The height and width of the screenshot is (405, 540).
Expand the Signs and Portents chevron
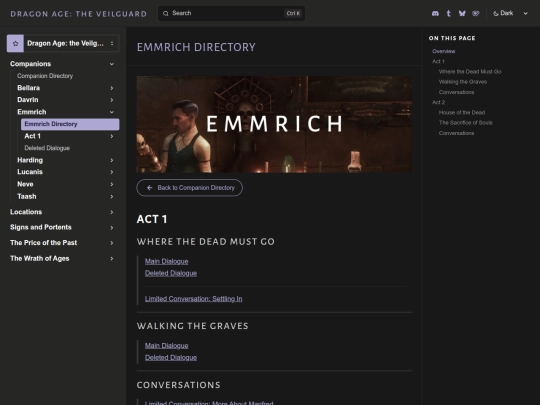click(112, 228)
